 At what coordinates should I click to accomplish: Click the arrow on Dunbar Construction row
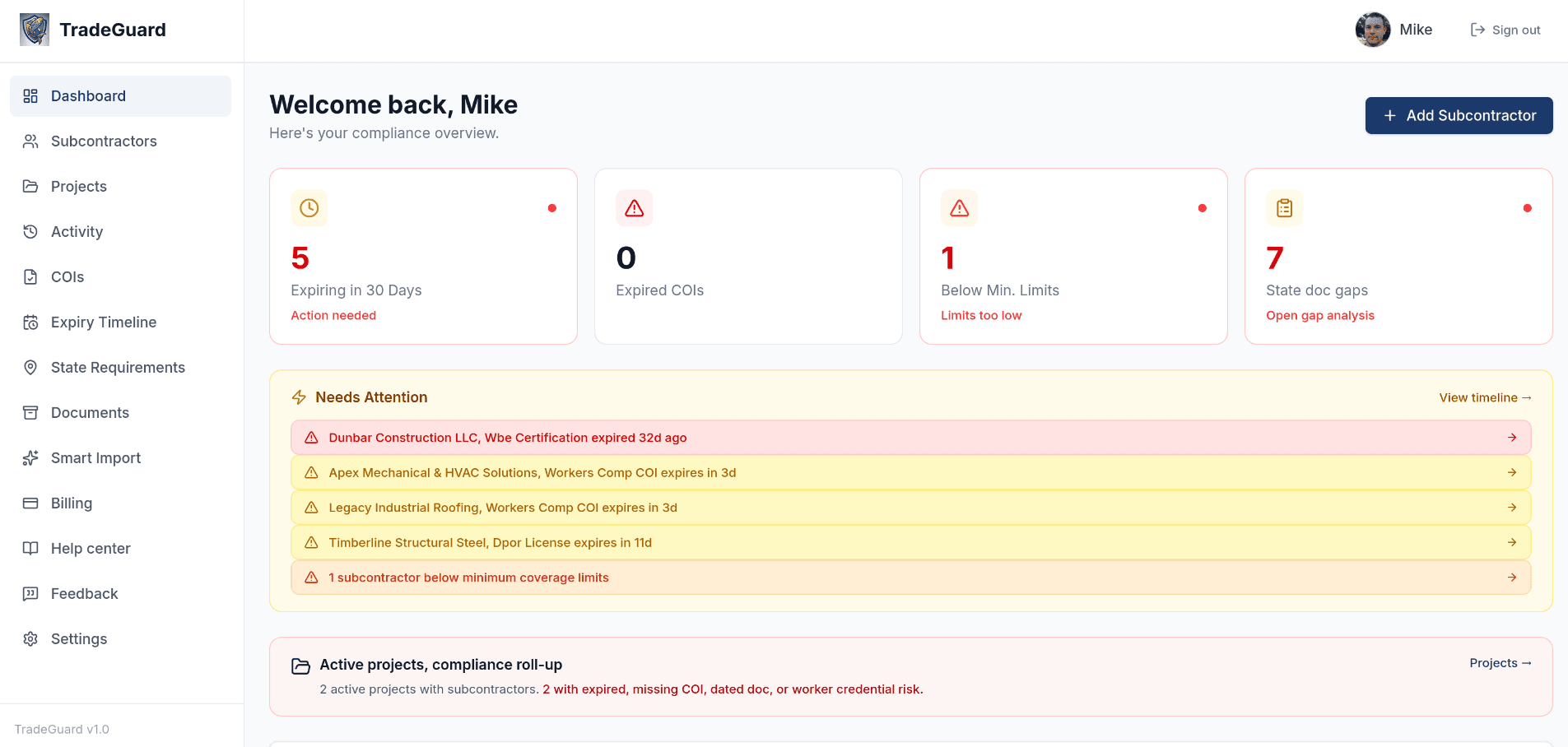pos(1512,438)
